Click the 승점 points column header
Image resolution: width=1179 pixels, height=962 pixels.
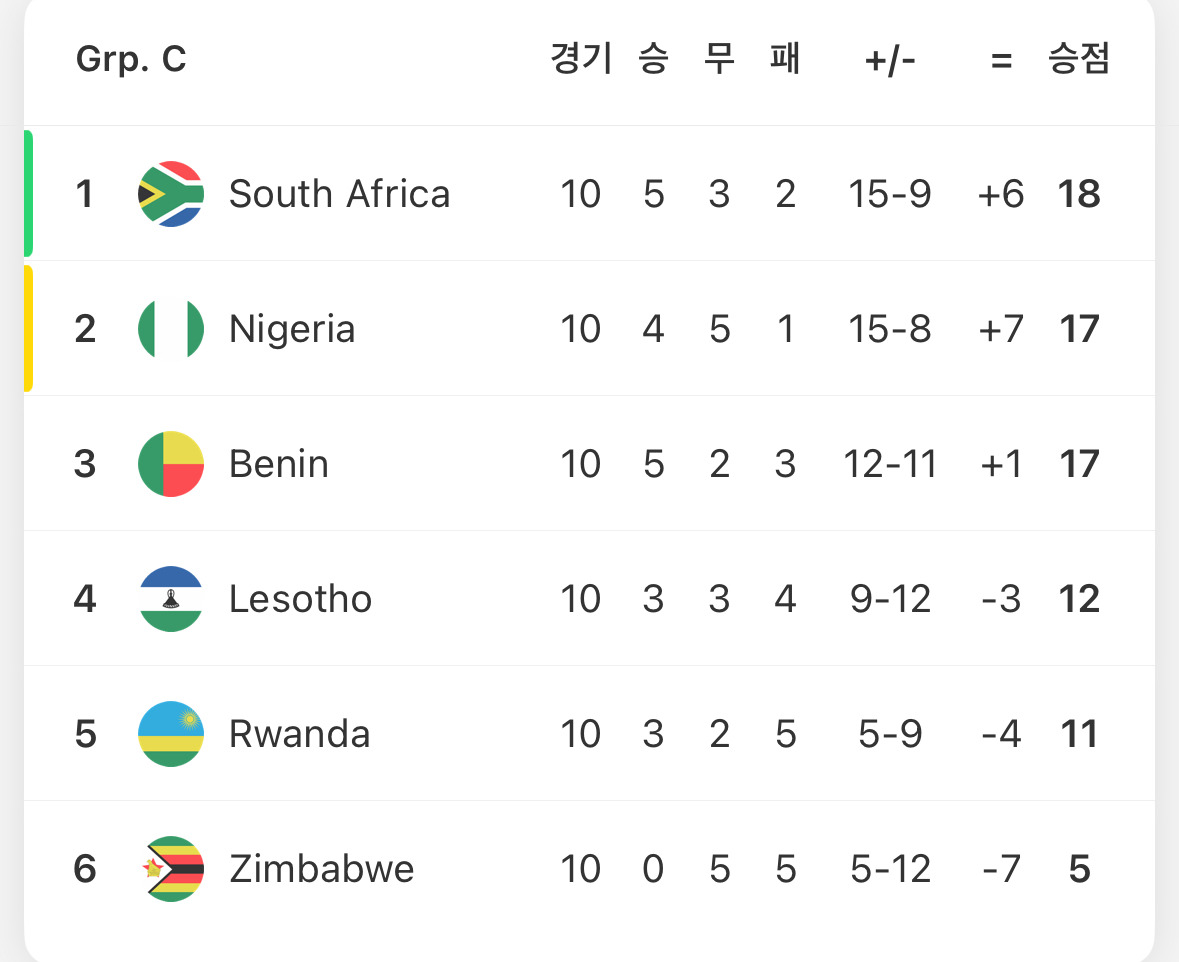click(x=1079, y=60)
